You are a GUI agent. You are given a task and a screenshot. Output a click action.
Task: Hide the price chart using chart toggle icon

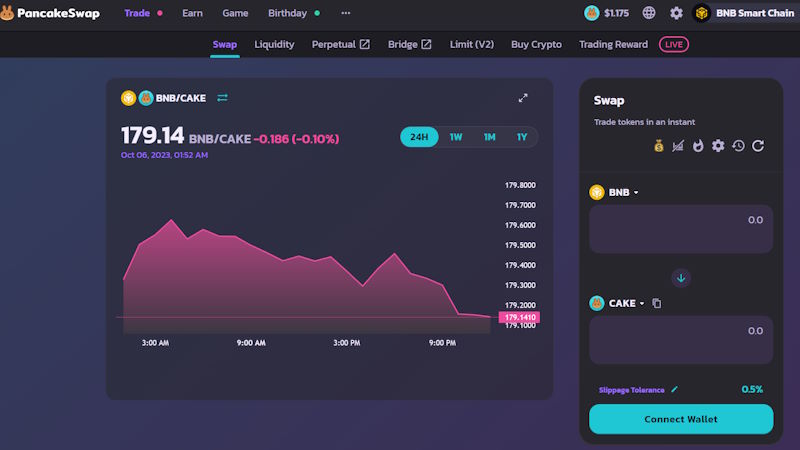[678, 146]
